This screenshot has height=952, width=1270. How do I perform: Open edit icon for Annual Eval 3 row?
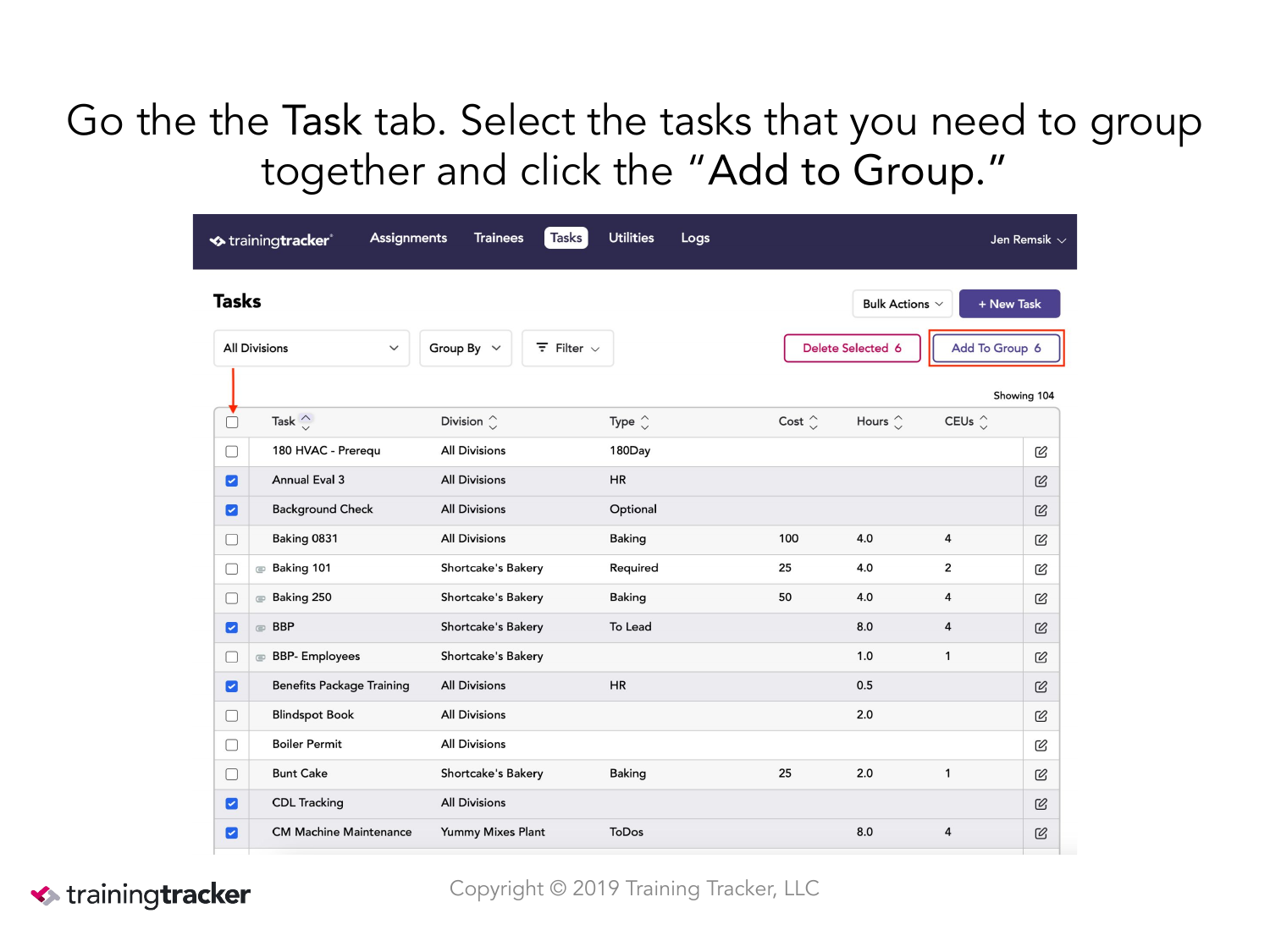(x=1041, y=481)
